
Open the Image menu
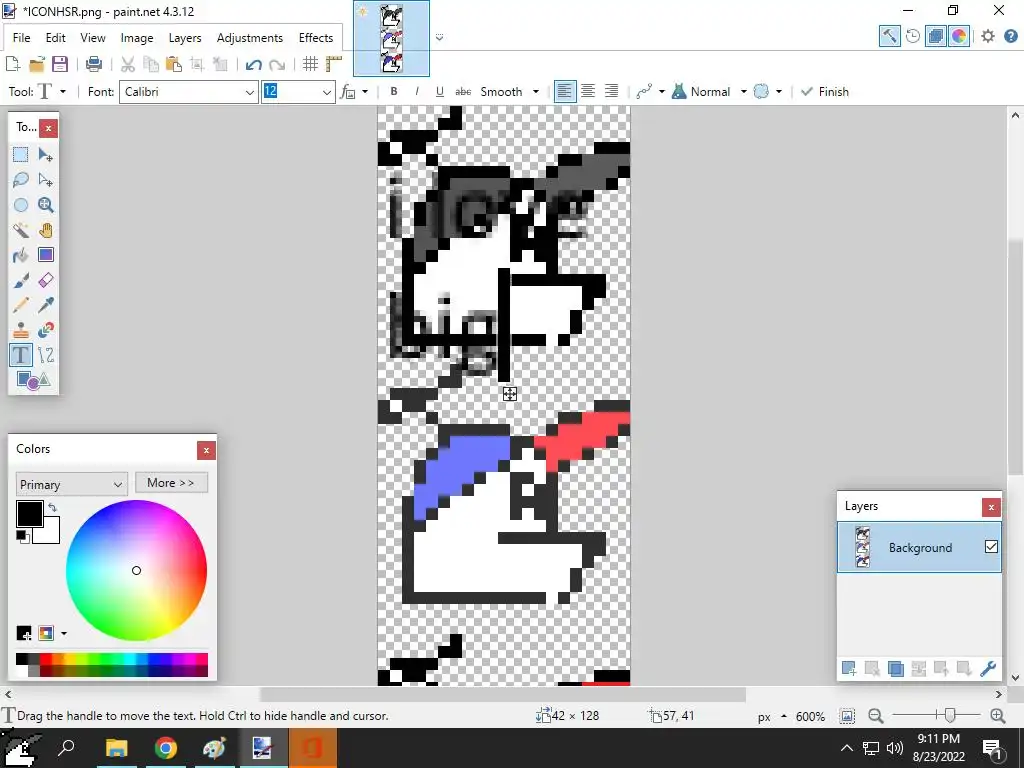coord(136,38)
